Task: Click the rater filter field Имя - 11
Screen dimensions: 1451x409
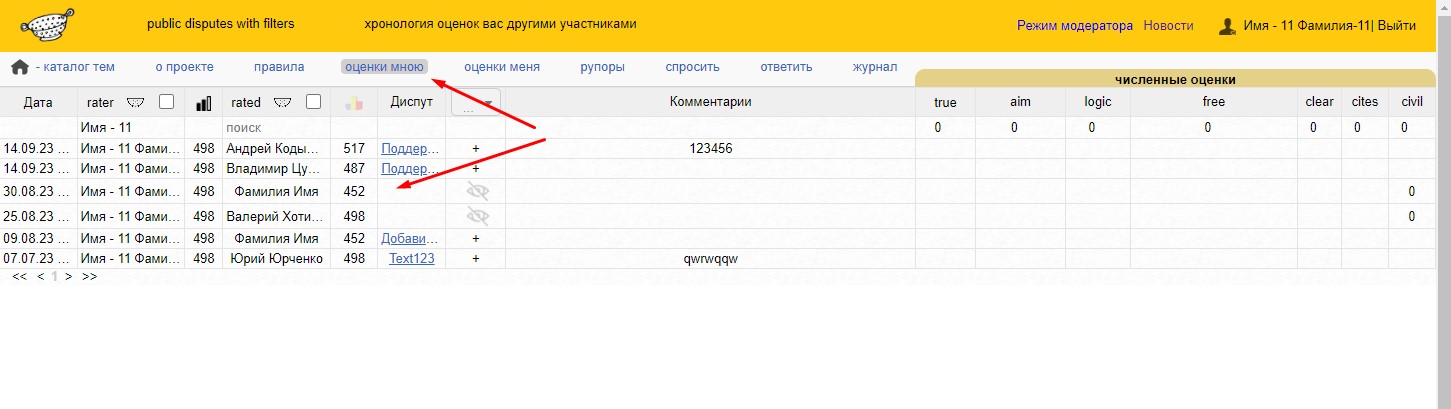Action: click(x=130, y=128)
